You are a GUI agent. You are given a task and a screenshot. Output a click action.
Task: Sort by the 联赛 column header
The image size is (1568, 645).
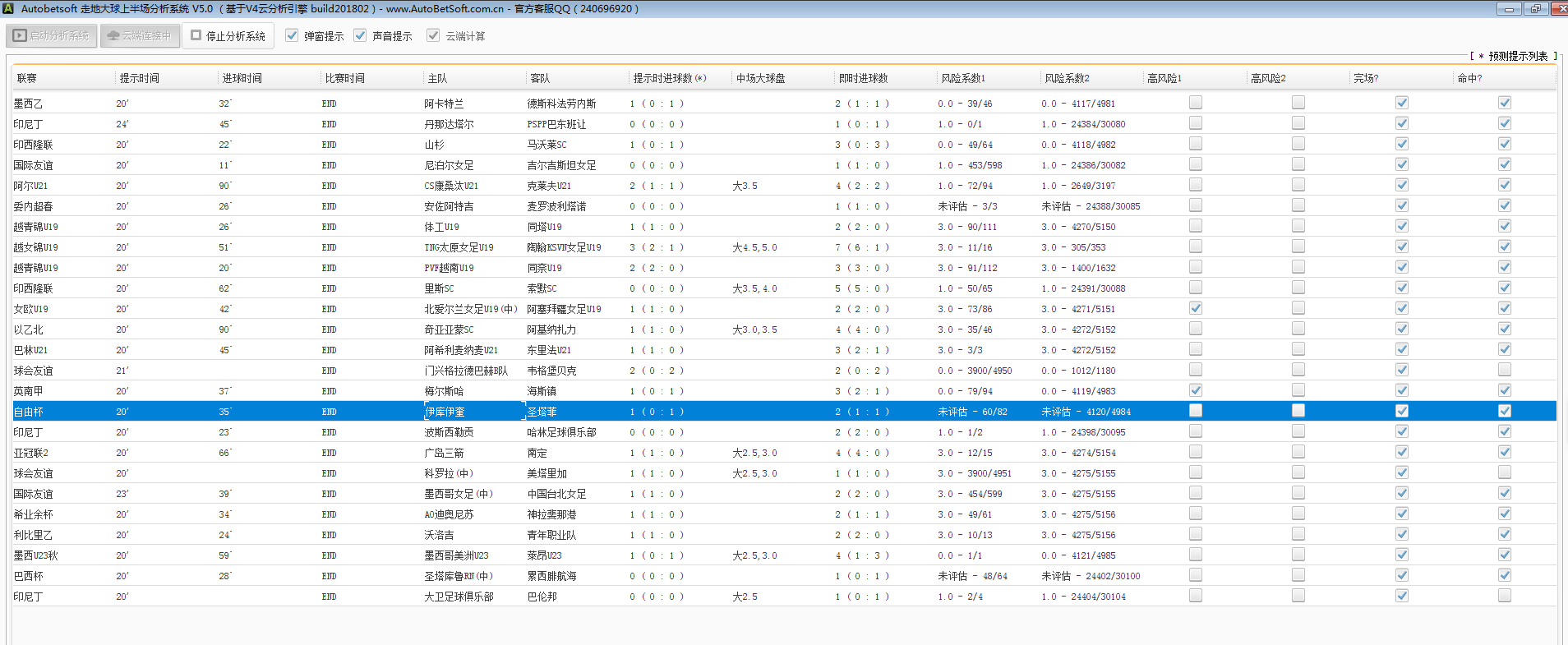(27, 78)
